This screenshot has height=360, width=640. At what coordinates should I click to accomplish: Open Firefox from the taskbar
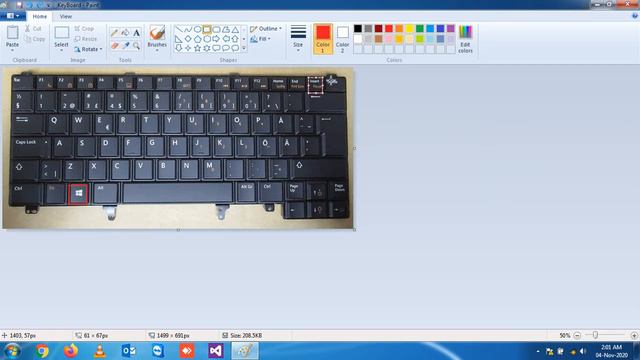coord(71,351)
